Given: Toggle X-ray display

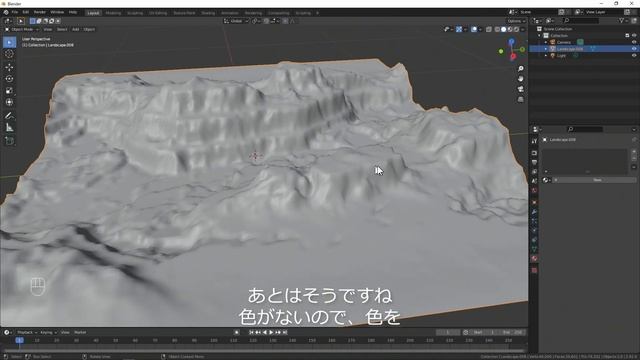Looking at the screenshot, I should [489, 29].
